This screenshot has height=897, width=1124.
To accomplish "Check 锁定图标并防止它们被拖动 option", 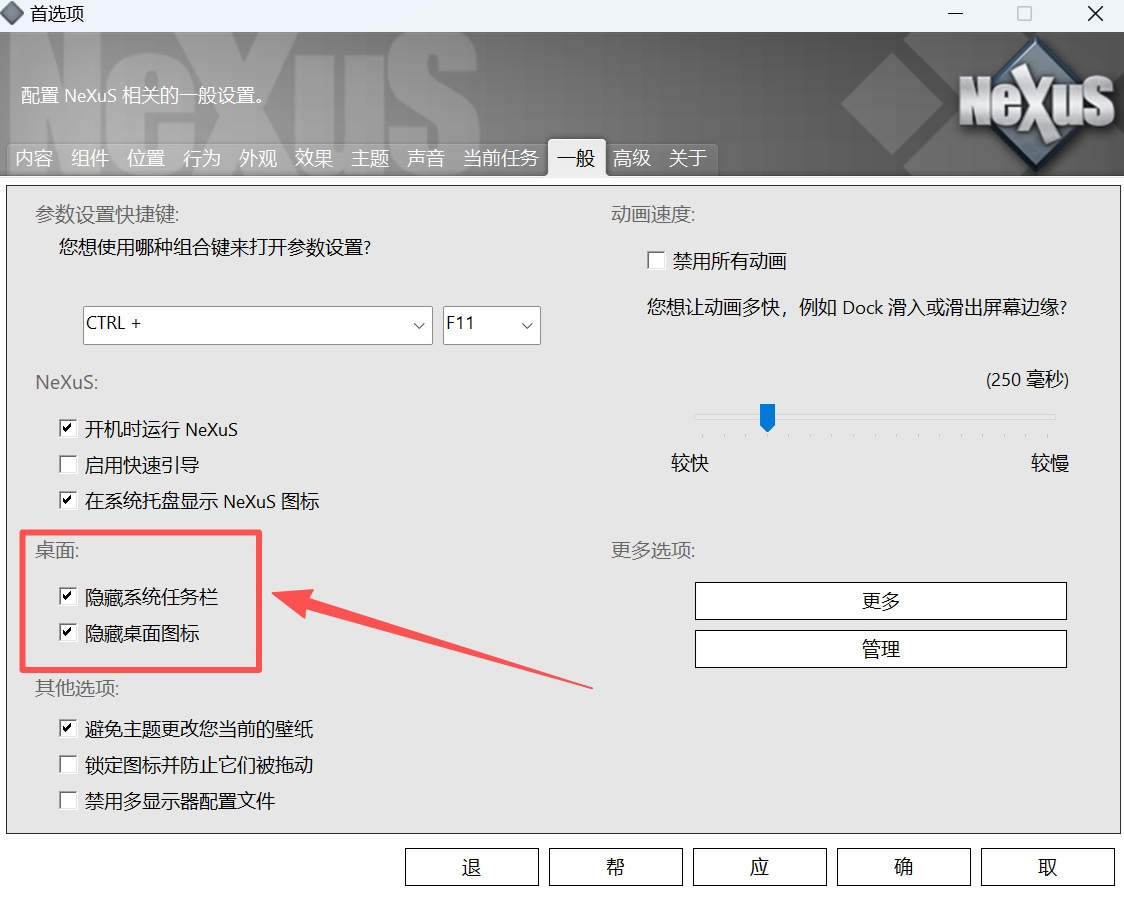I will (x=68, y=765).
